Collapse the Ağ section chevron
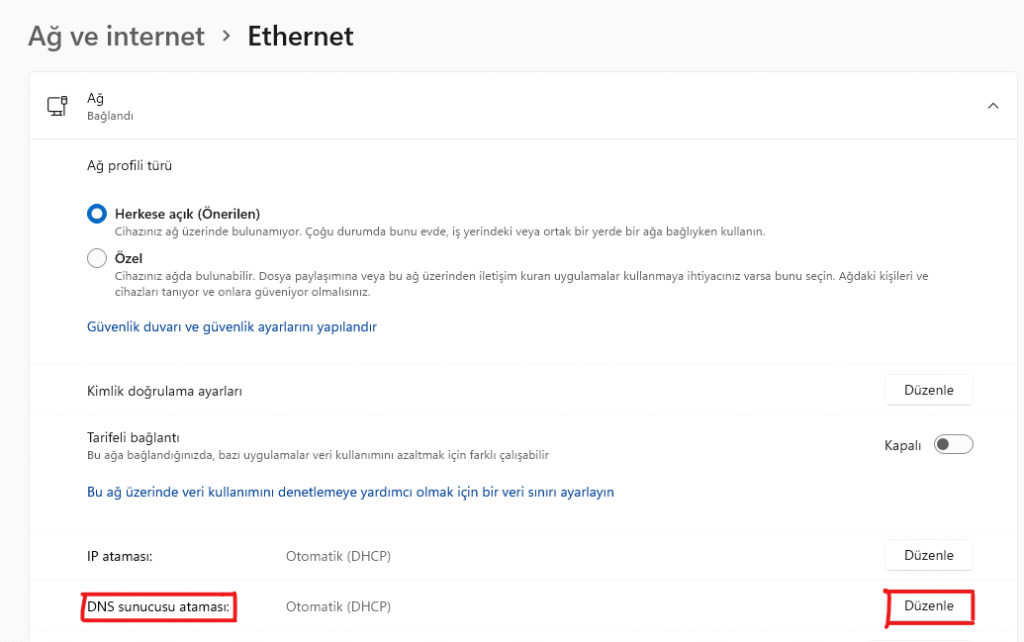Viewport: 1024px width, 642px height. [992, 106]
